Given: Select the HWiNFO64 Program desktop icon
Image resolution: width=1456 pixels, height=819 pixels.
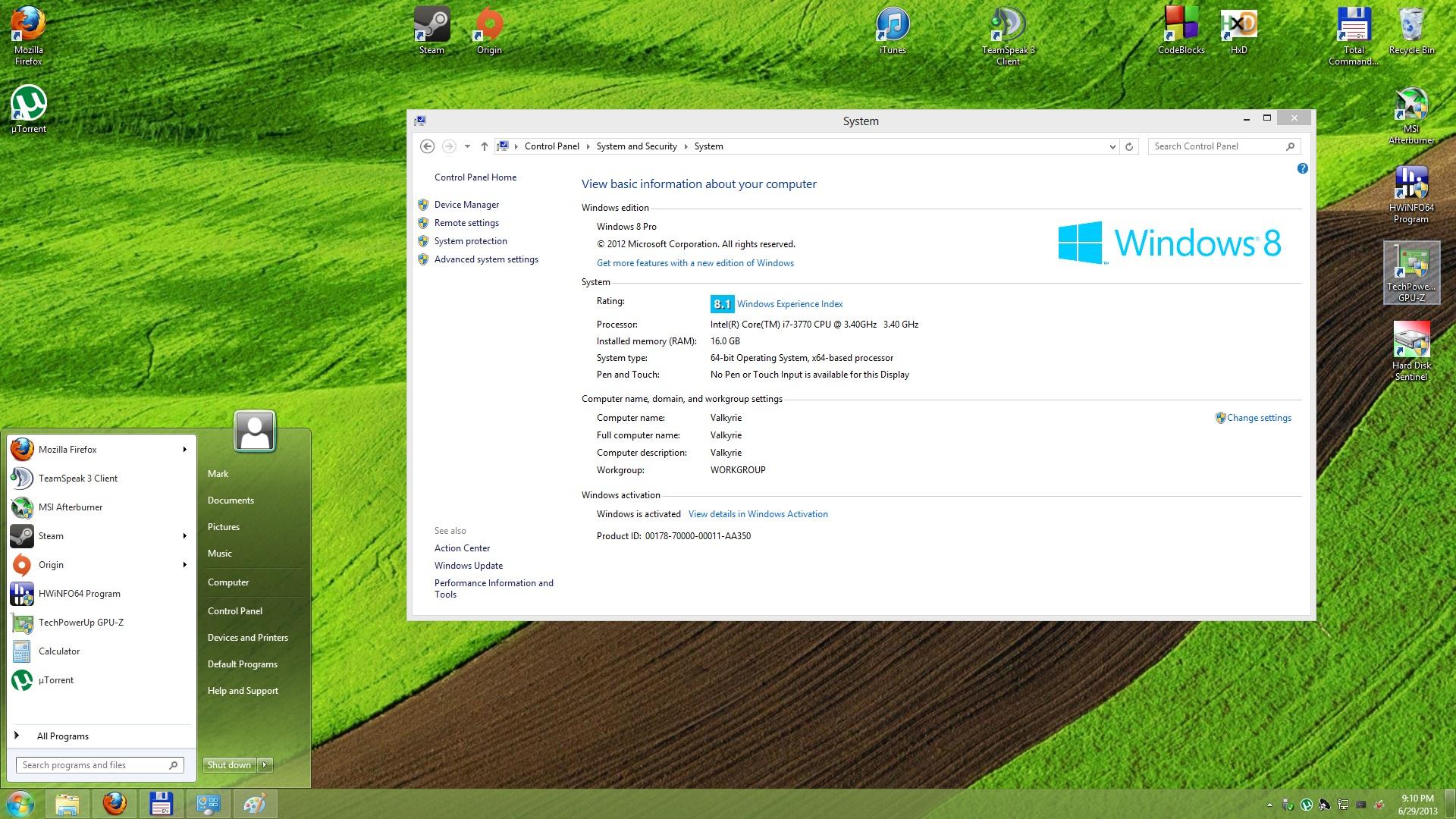Looking at the screenshot, I should click(x=1411, y=195).
